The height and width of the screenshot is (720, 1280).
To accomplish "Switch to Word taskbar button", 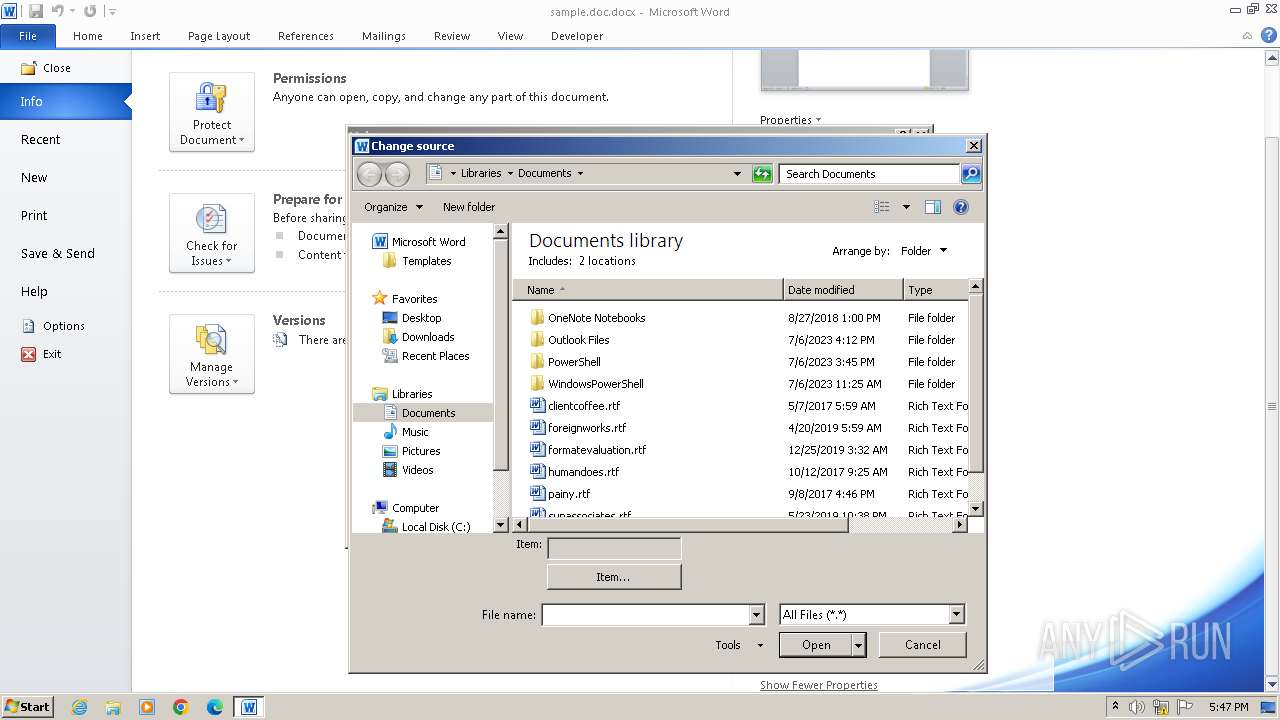I will pos(249,707).
